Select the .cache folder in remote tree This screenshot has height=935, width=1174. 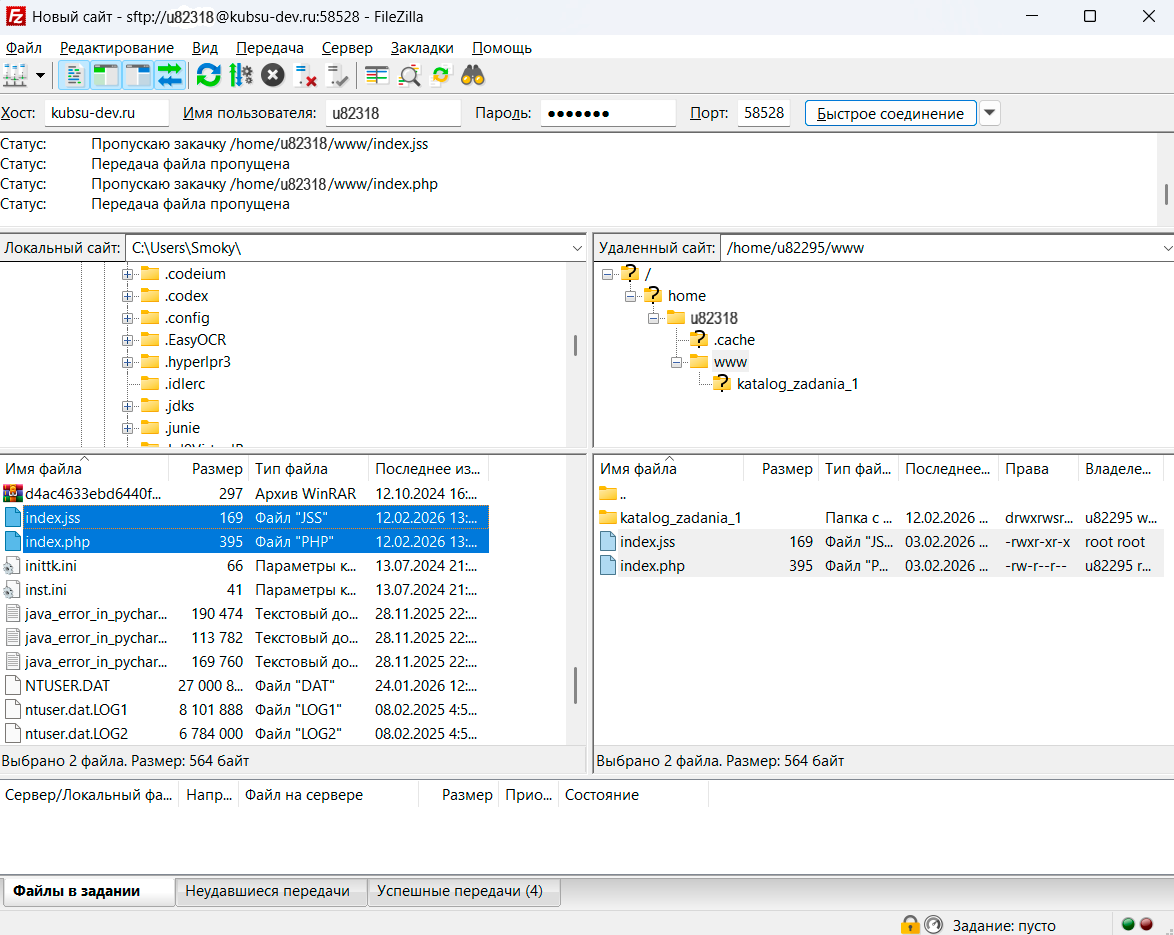(734, 340)
